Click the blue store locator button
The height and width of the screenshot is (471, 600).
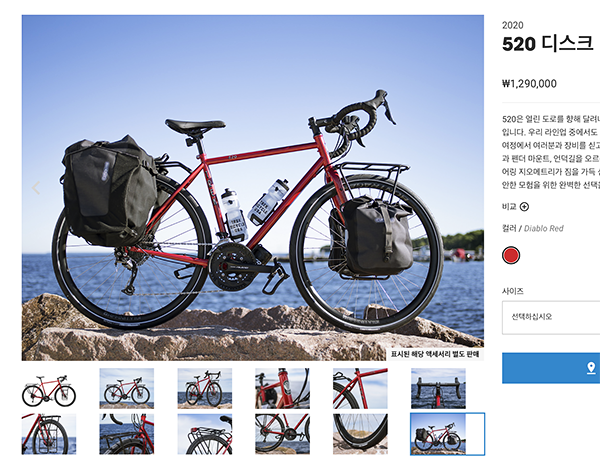point(551,368)
